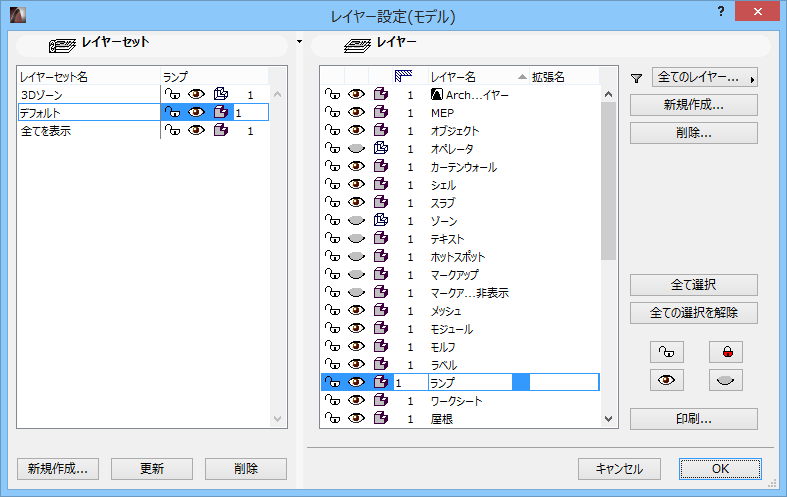Click the 全て選択 button
This screenshot has width=787, height=497.
694,285
